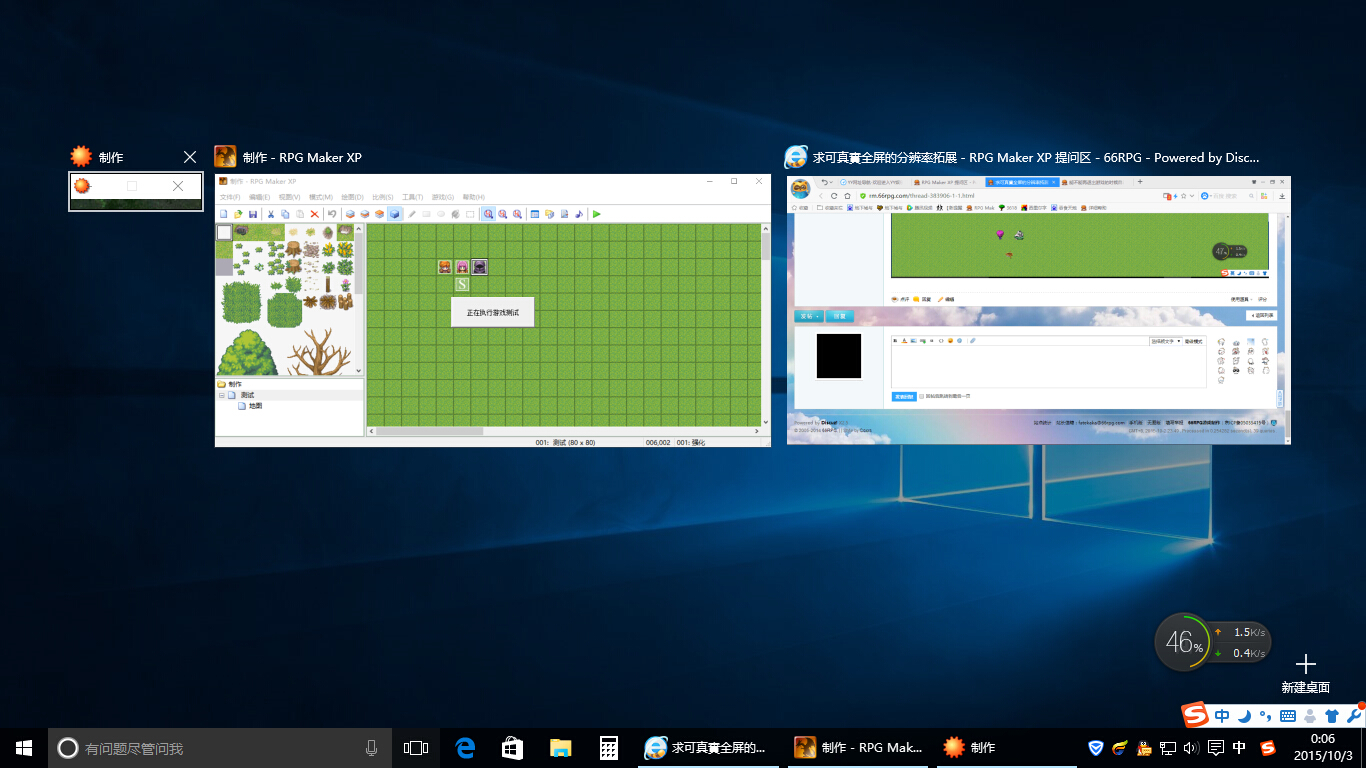Close the small 制作 window thumbnail
The image size is (1366, 768).
tap(190, 157)
